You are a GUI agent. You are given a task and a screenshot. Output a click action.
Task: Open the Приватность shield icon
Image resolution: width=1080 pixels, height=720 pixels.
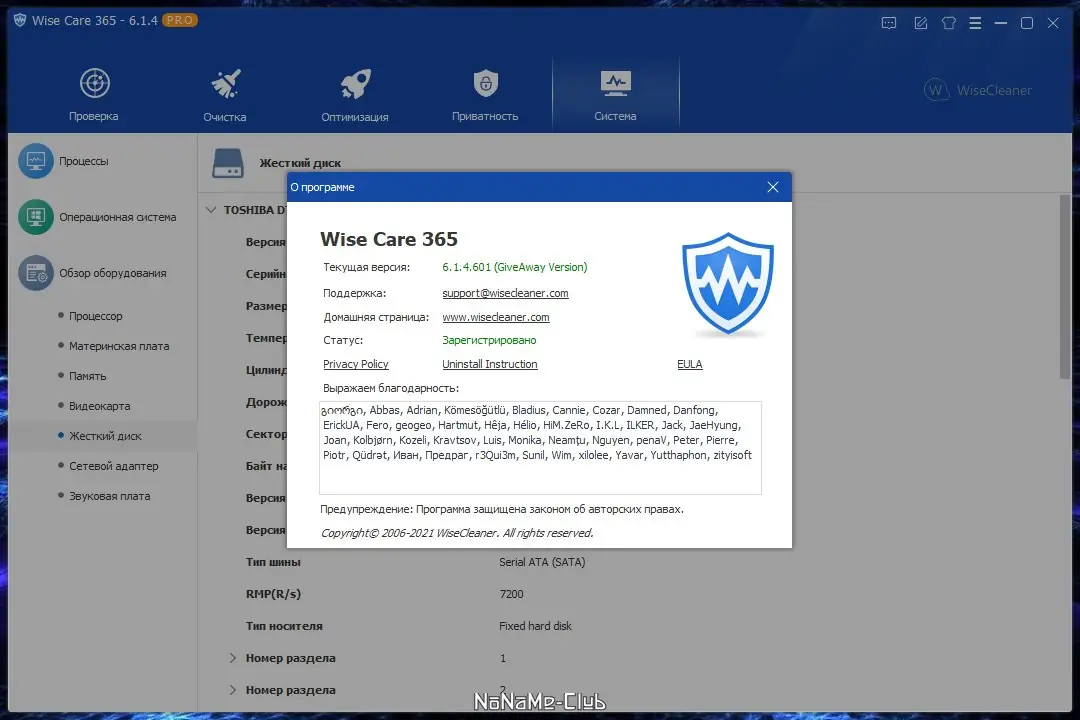(486, 83)
